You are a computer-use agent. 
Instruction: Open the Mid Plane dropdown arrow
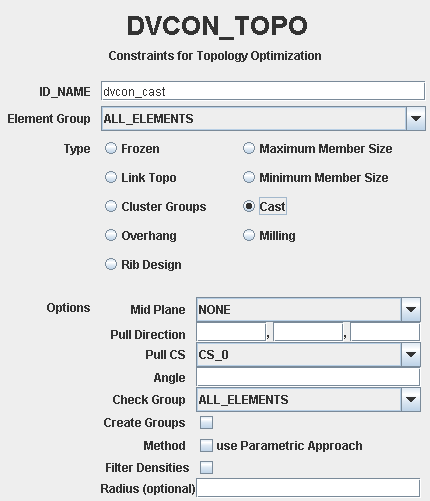(x=411, y=310)
